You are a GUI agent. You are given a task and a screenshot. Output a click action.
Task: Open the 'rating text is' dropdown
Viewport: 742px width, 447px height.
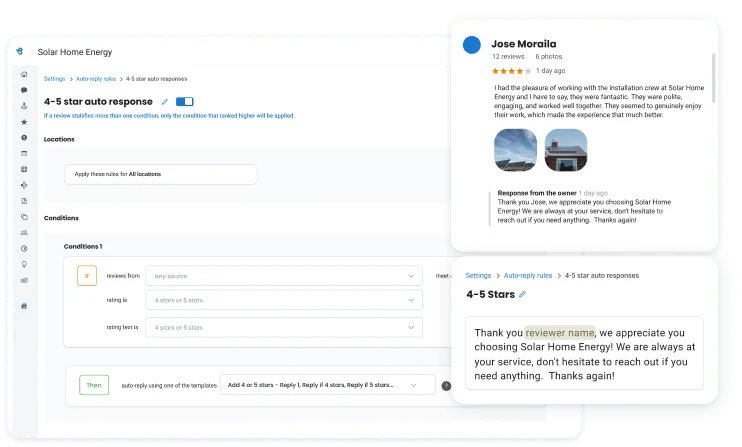pyautogui.click(x=284, y=327)
